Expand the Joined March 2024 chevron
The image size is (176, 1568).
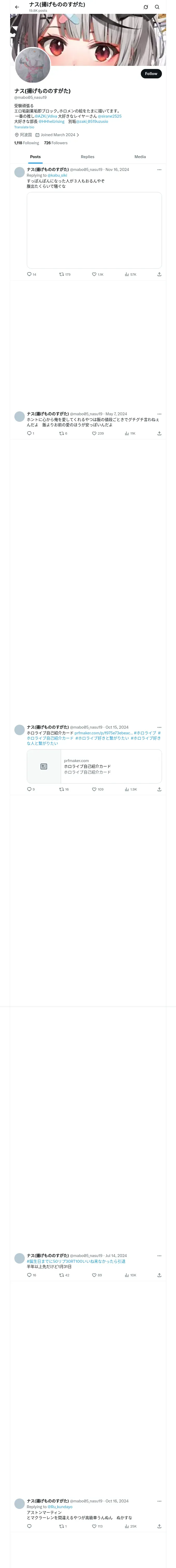(x=78, y=135)
